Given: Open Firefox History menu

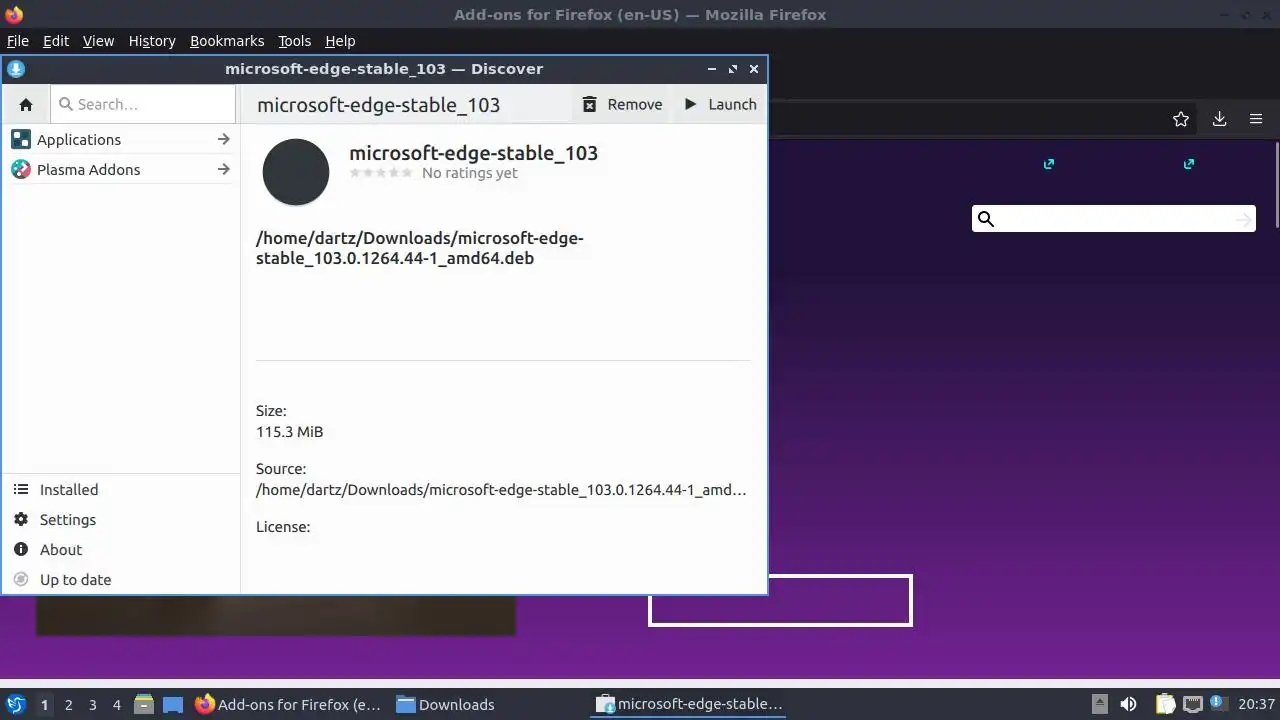Looking at the screenshot, I should (152, 41).
